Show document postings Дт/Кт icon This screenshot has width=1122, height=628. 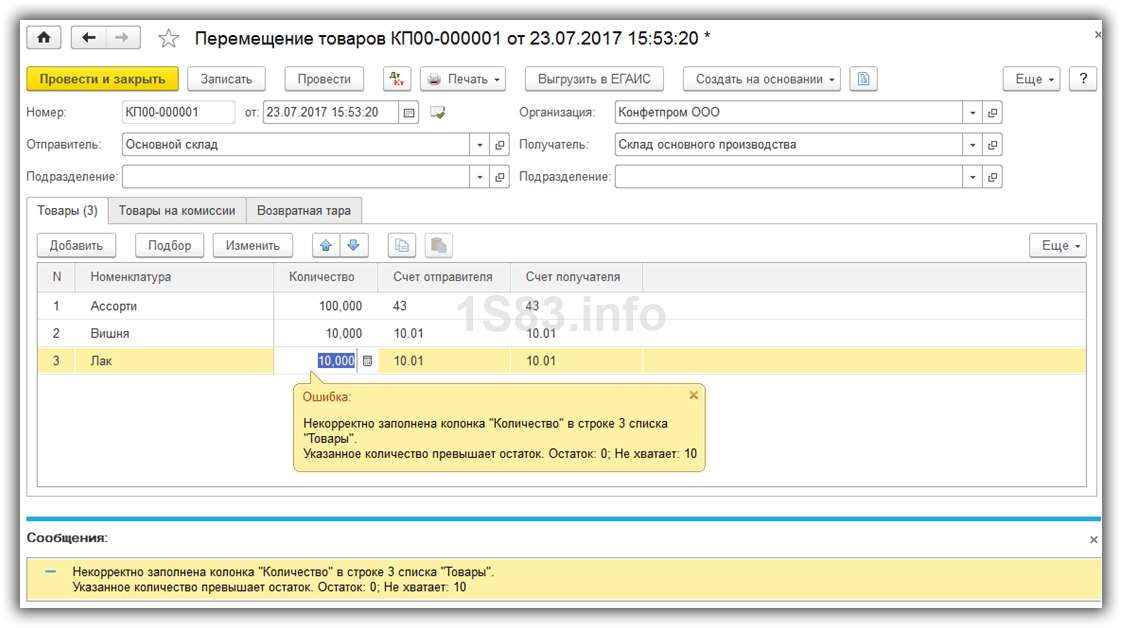(396, 79)
